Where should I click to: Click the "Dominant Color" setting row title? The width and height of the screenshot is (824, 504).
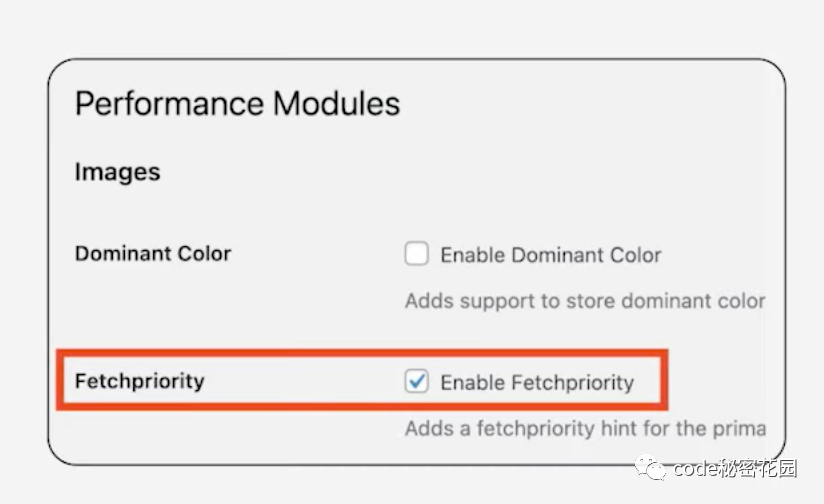click(153, 254)
